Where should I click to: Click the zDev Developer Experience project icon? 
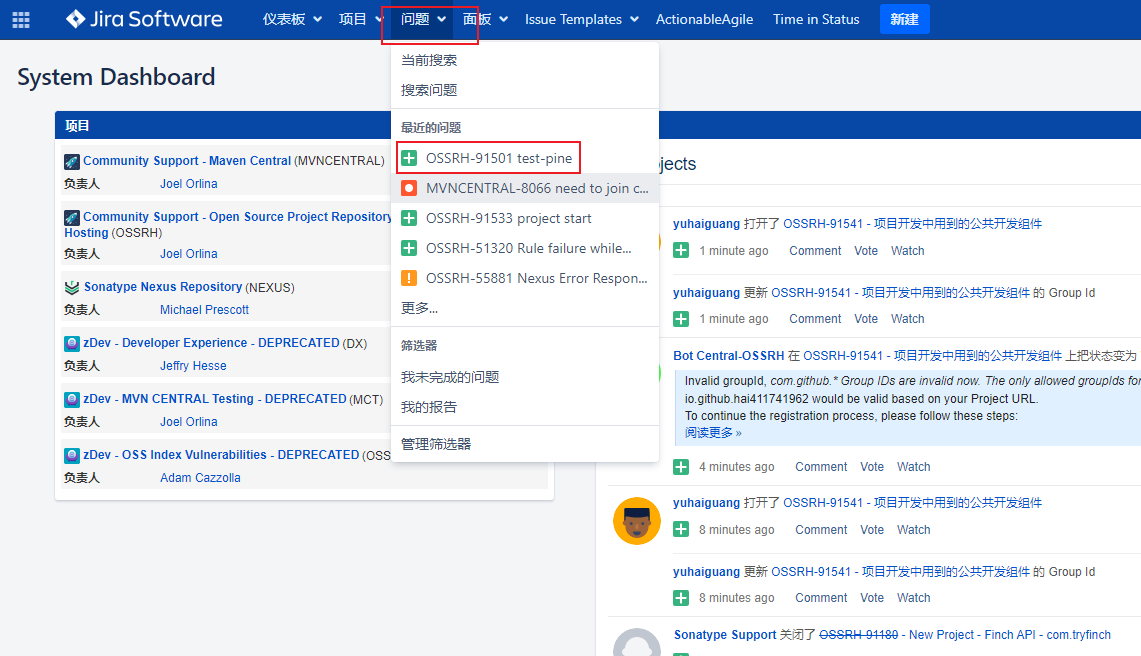pyautogui.click(x=71, y=344)
